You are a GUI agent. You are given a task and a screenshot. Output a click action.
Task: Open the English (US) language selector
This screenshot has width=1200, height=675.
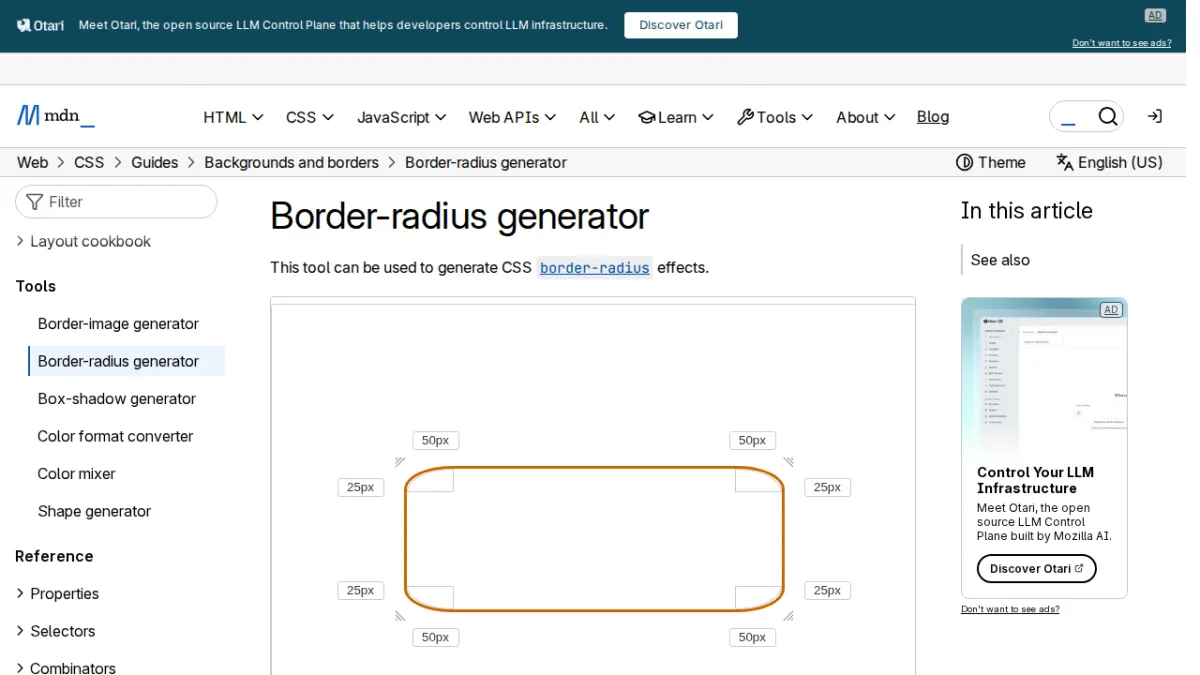point(1109,162)
